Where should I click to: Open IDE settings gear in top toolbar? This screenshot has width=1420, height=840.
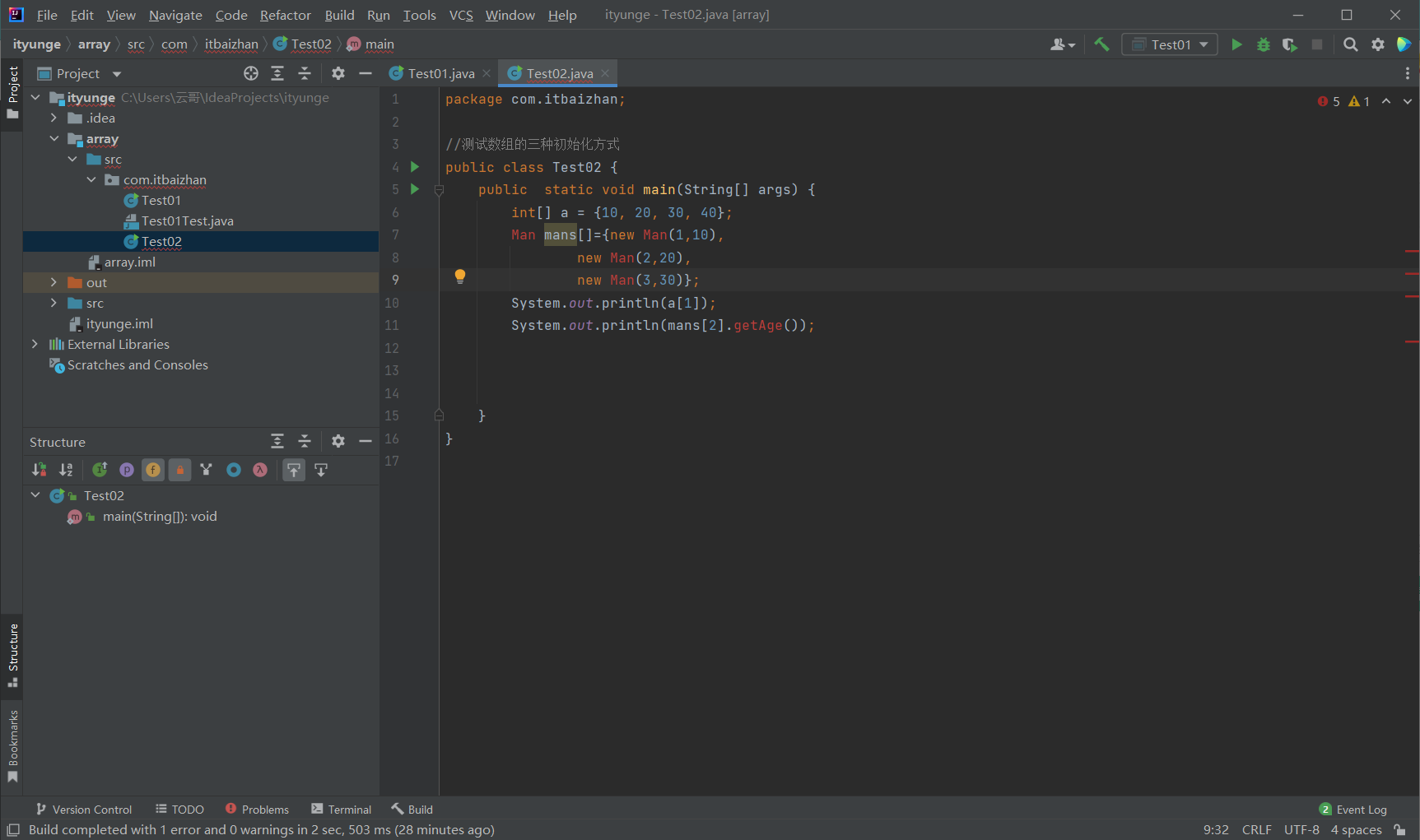point(1378,44)
